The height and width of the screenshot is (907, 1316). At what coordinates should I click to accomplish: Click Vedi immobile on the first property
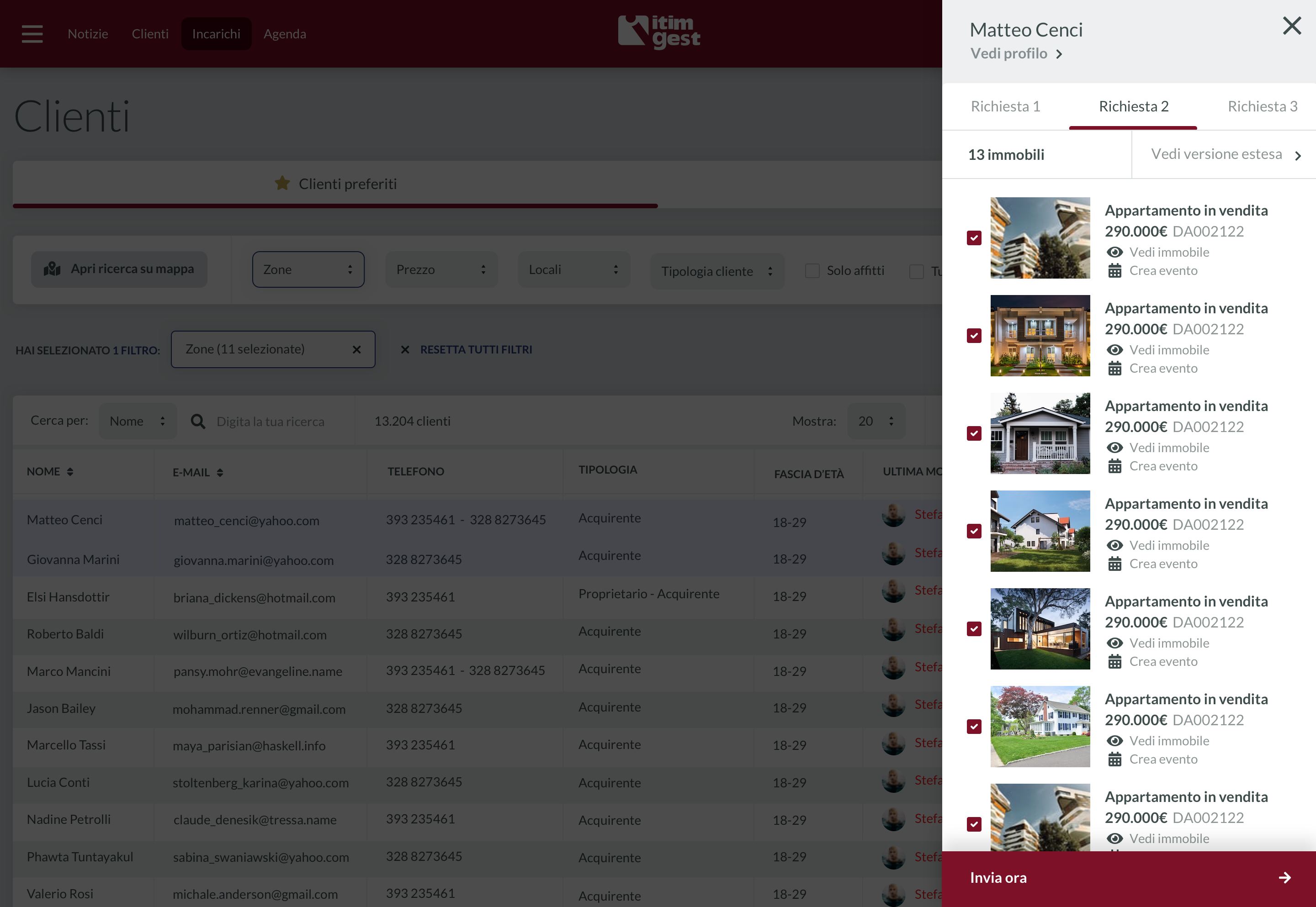point(1169,252)
